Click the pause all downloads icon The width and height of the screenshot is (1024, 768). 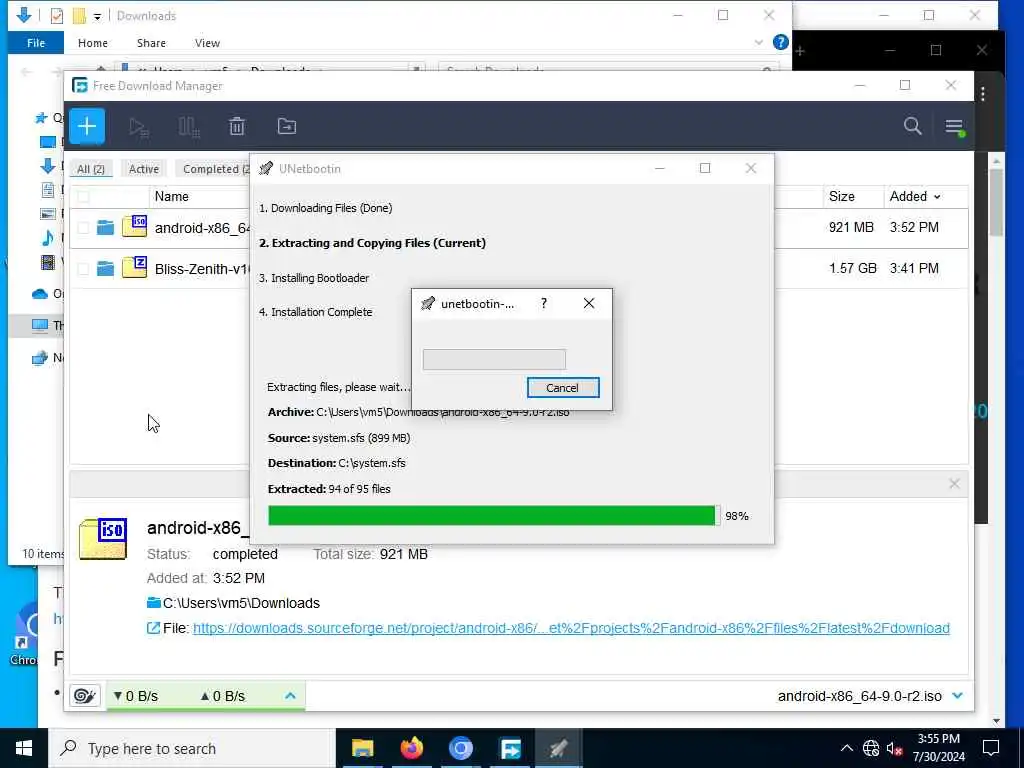click(x=189, y=127)
